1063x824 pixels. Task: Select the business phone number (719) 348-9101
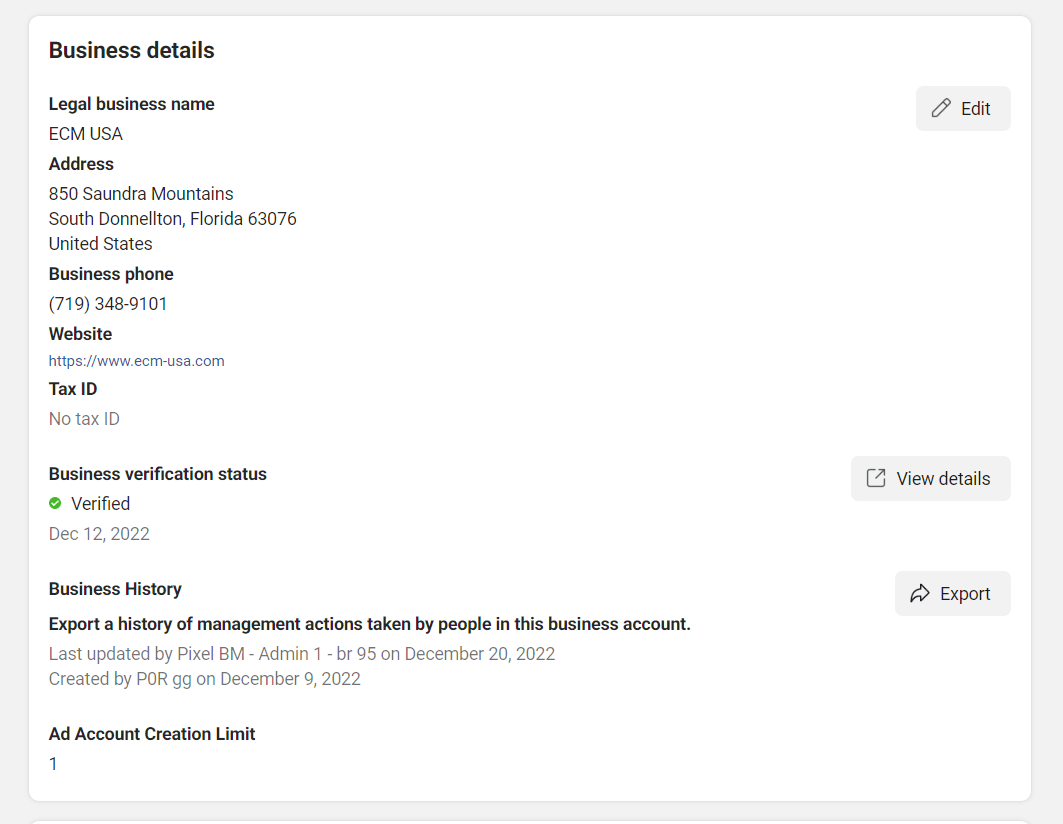click(108, 304)
